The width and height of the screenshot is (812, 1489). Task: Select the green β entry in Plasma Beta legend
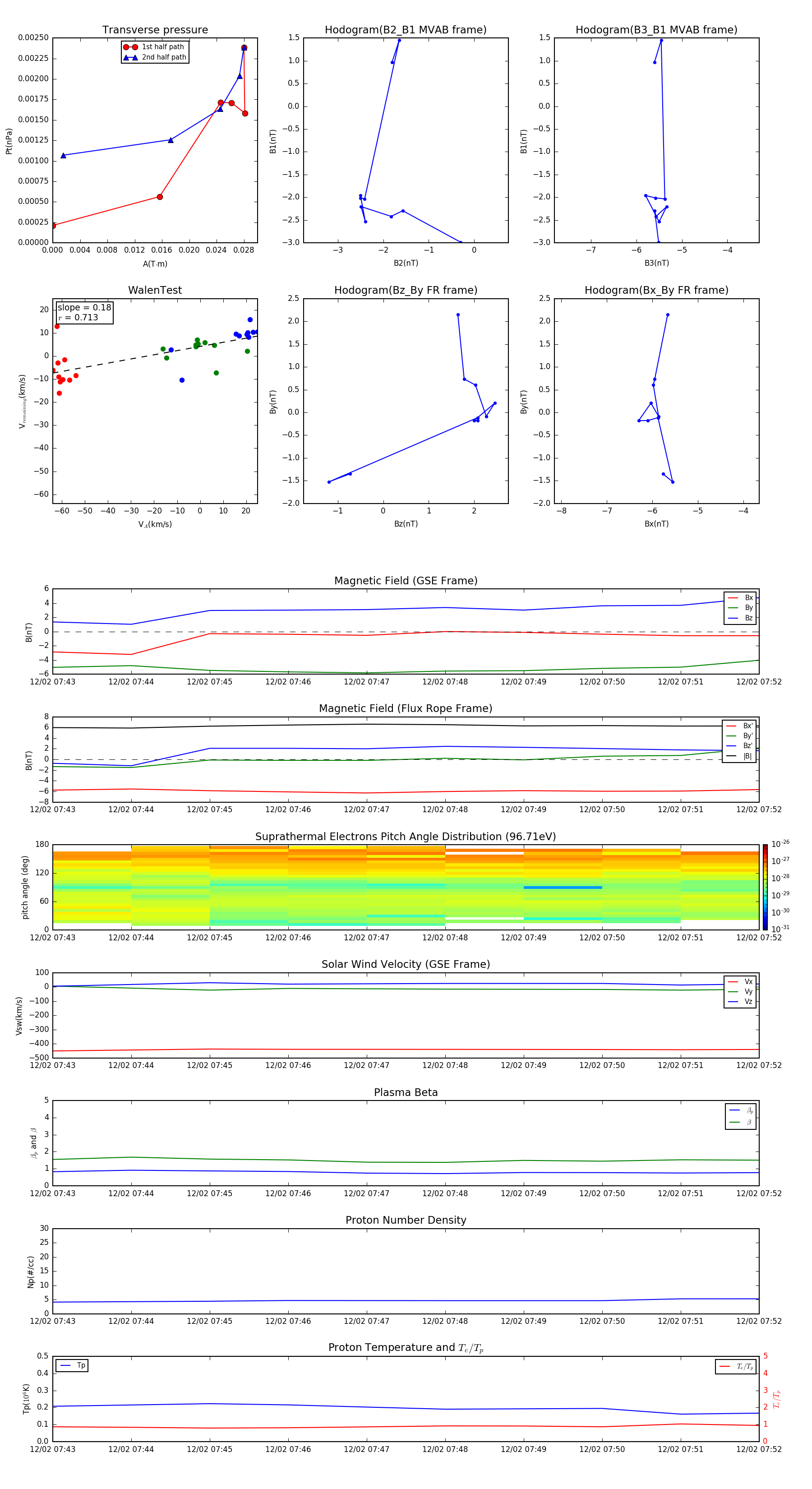(741, 1123)
